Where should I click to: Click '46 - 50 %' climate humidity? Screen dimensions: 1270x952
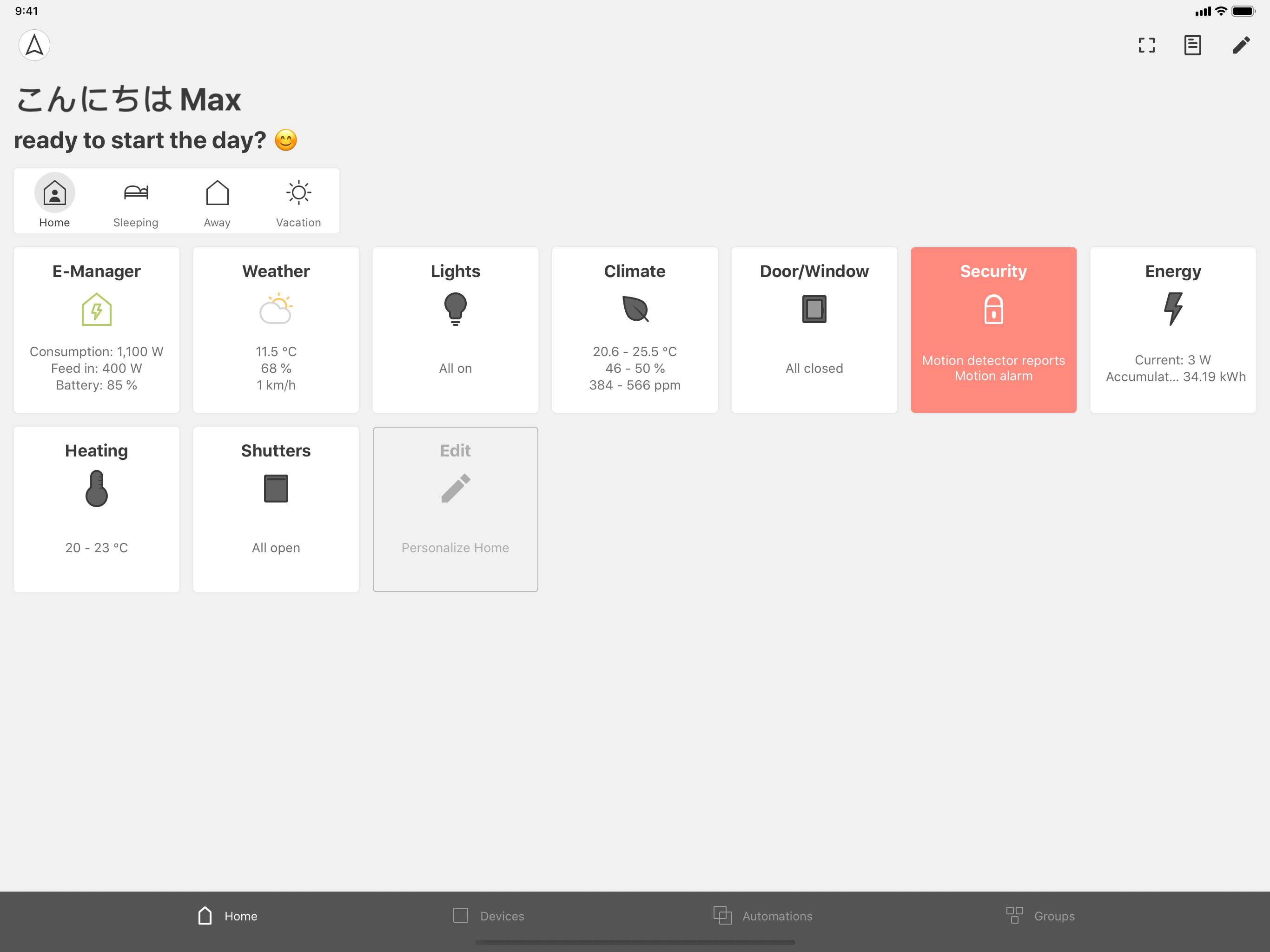(x=635, y=369)
